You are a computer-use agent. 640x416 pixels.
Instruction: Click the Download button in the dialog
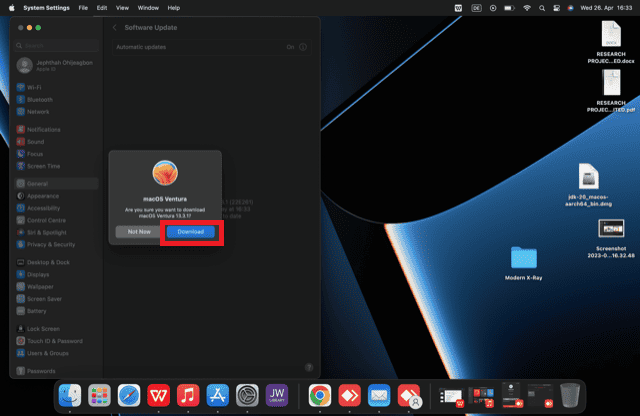(190, 231)
